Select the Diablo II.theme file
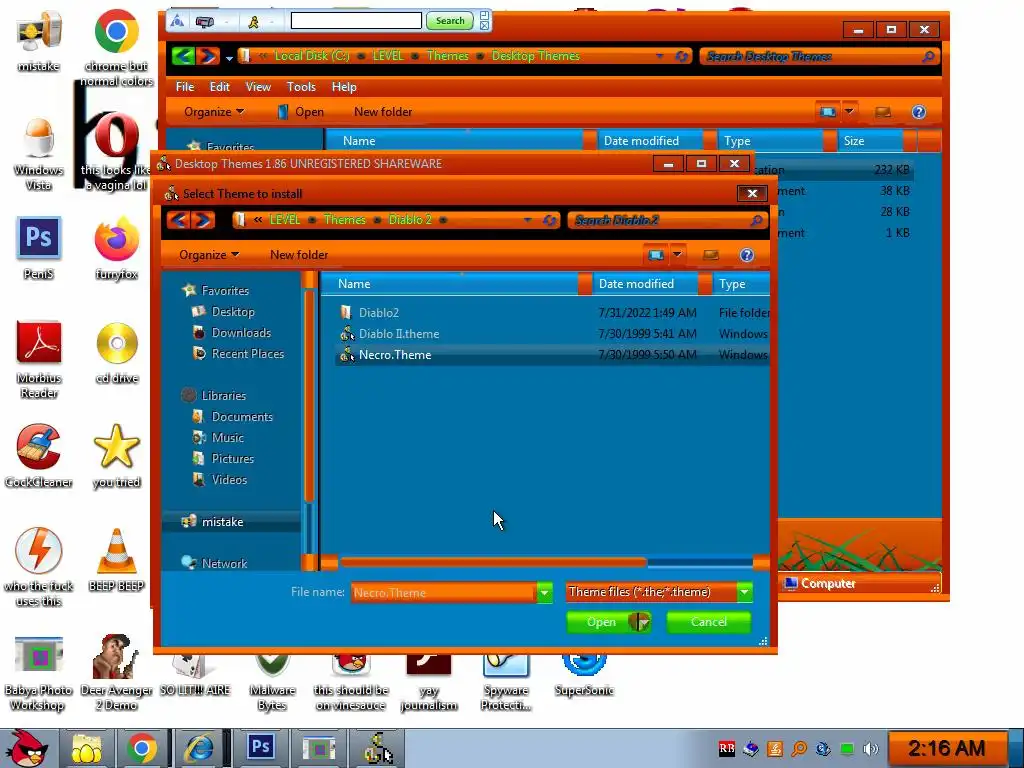Viewport: 1024px width, 768px height. 398,334
